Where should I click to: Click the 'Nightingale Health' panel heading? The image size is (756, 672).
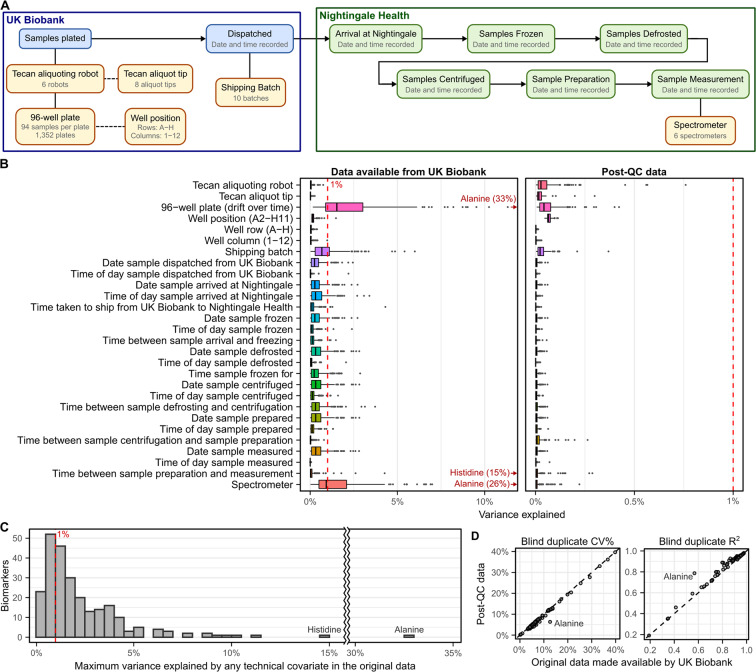click(x=364, y=15)
